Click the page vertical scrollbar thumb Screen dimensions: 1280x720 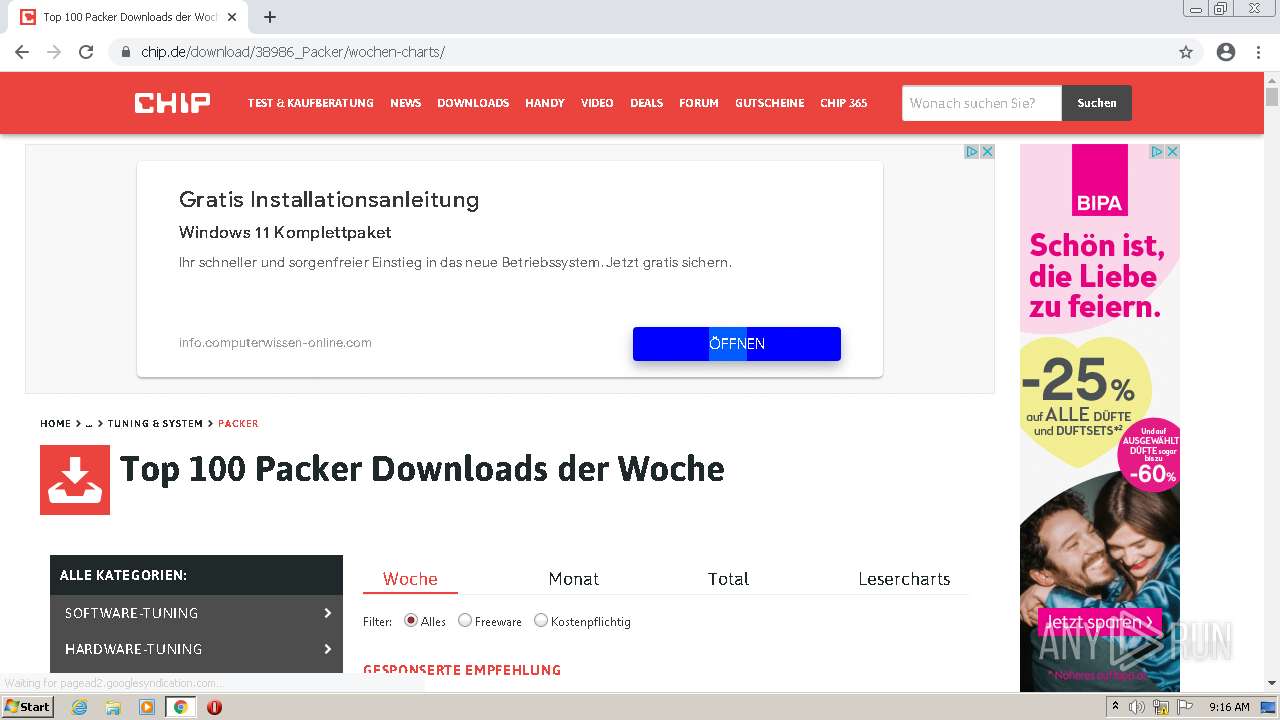click(1272, 97)
